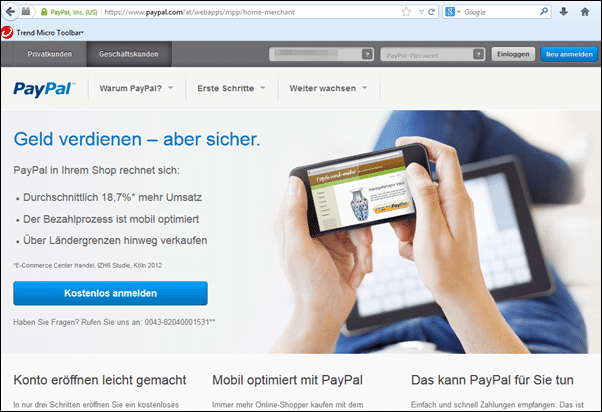
Task: Bookmark page with the star icon
Action: point(406,12)
